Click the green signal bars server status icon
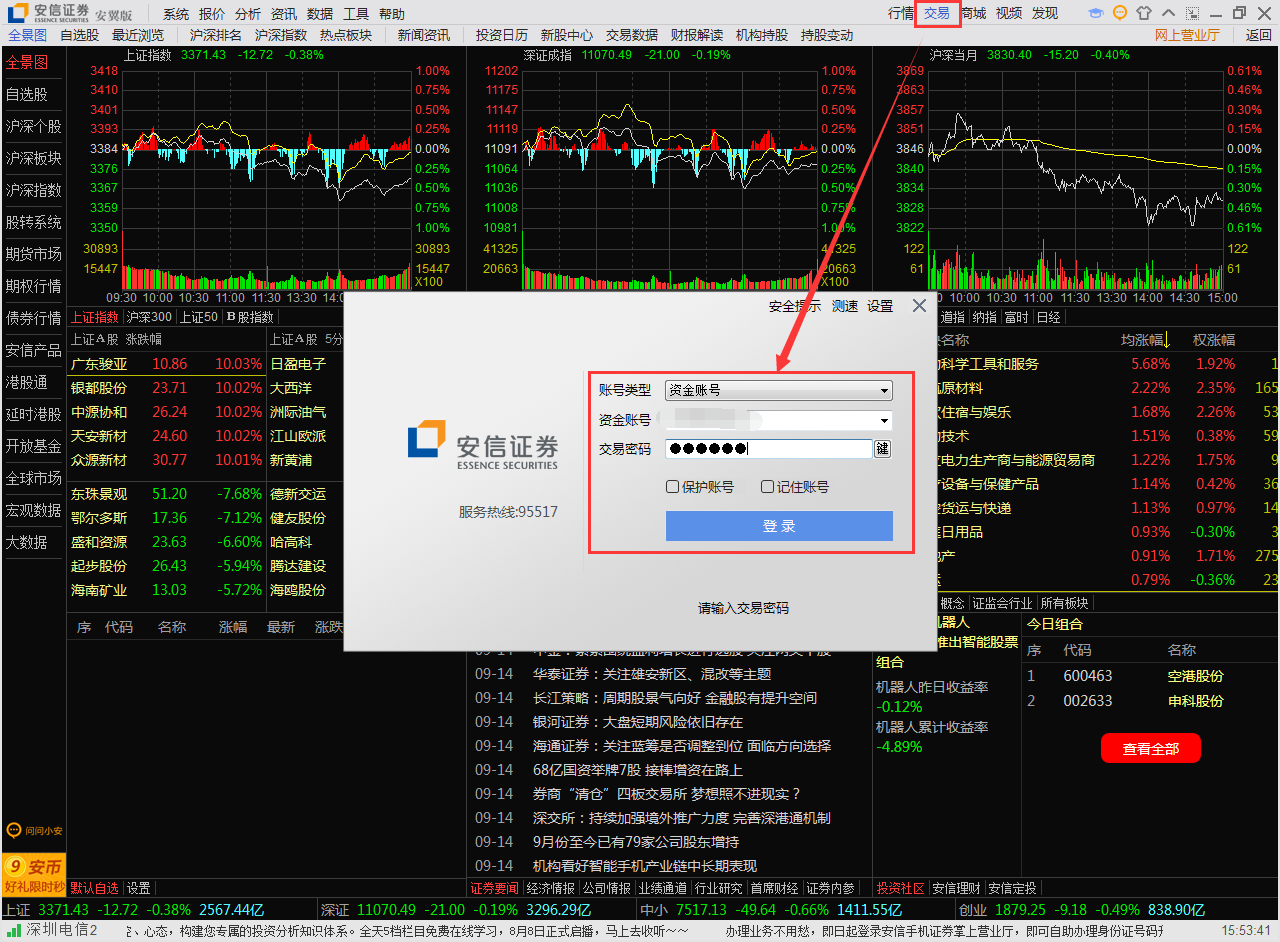Image resolution: width=1280 pixels, height=942 pixels. (12, 930)
